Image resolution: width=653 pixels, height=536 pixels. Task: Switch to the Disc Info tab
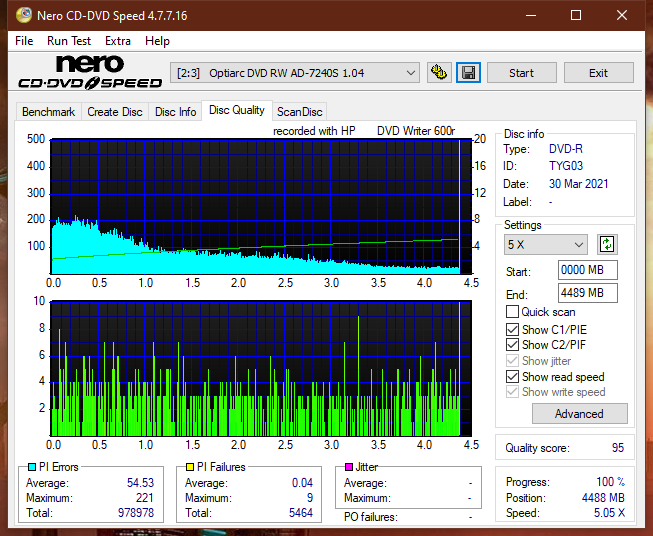[175, 112]
